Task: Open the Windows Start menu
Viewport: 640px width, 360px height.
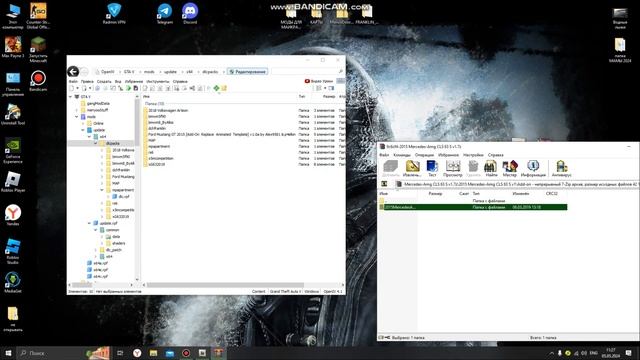Action: [8, 353]
